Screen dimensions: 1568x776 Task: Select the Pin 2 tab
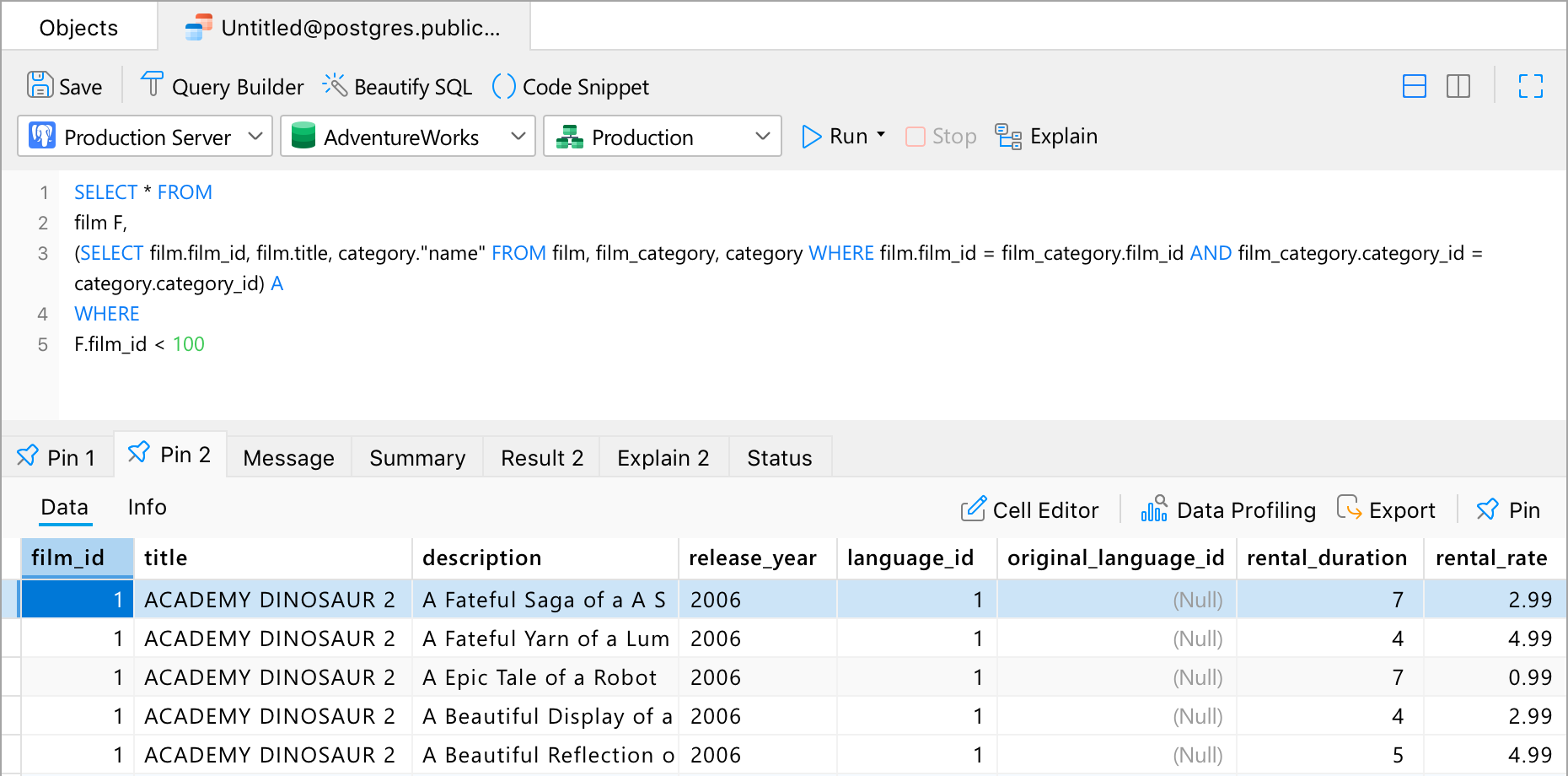(169, 455)
